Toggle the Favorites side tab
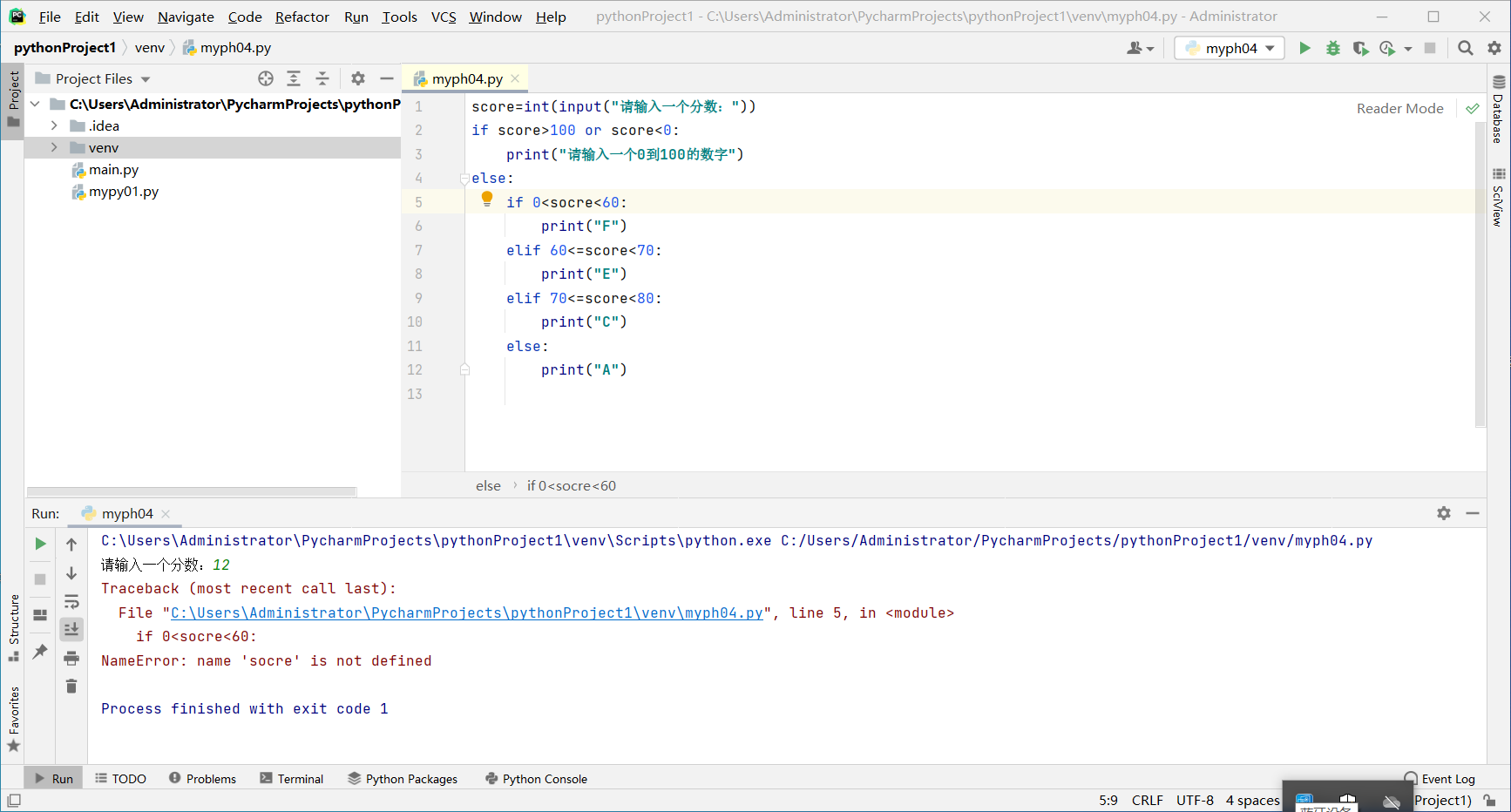Viewport: 1511px width, 812px height. click(x=13, y=720)
